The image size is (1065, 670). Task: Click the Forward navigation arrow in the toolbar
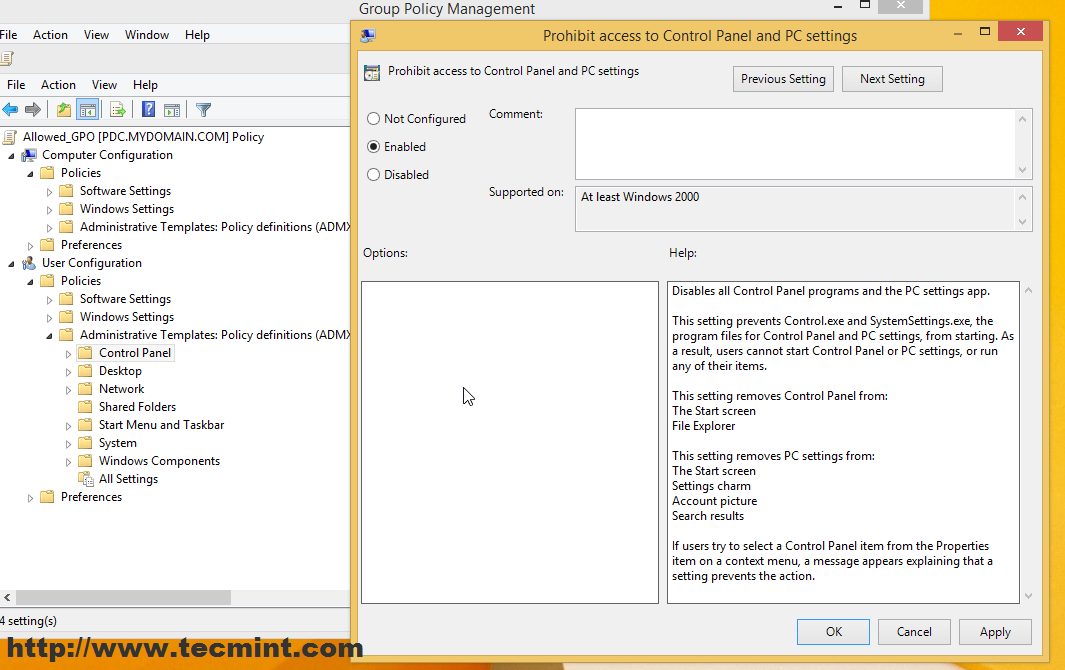(x=33, y=110)
